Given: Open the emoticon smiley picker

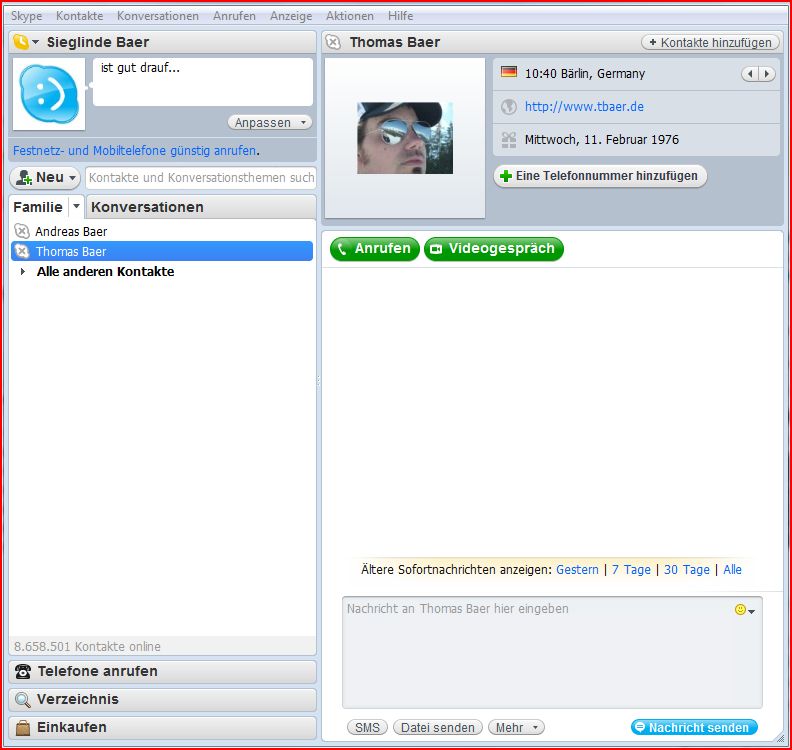Looking at the screenshot, I should pos(745,610).
